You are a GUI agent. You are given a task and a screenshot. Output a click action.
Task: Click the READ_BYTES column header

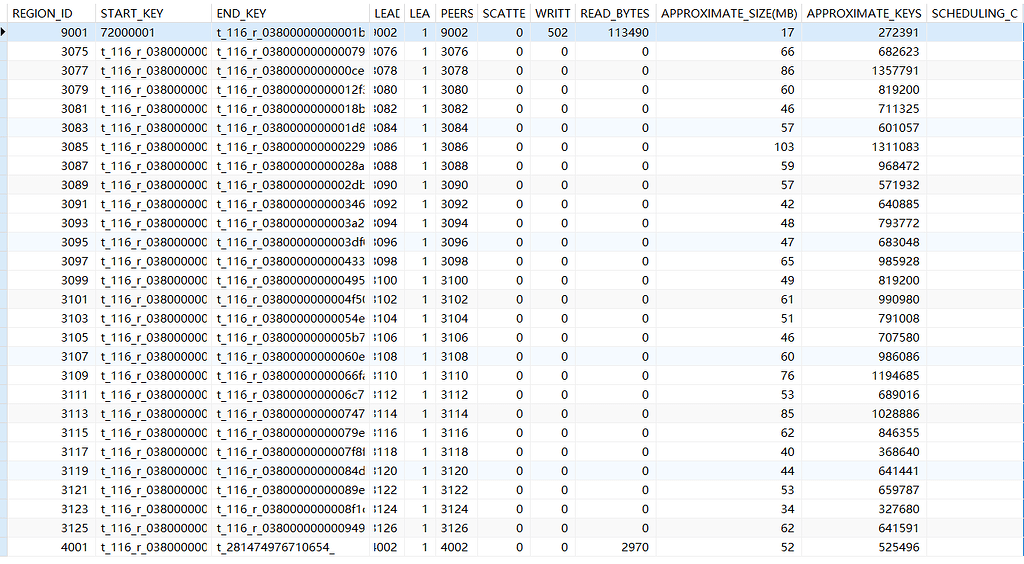(x=613, y=14)
